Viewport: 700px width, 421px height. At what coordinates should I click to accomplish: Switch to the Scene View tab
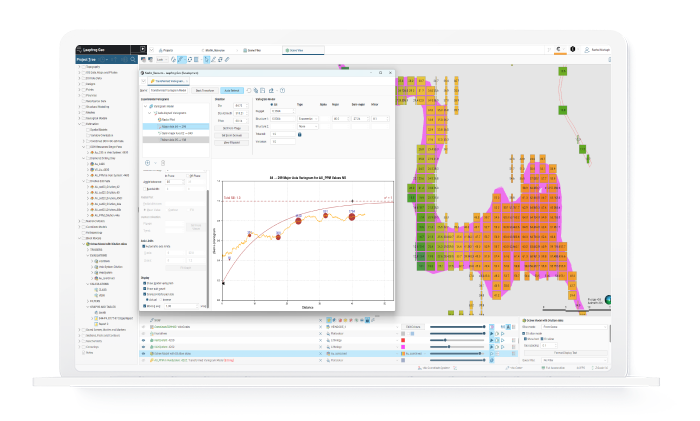(x=304, y=50)
